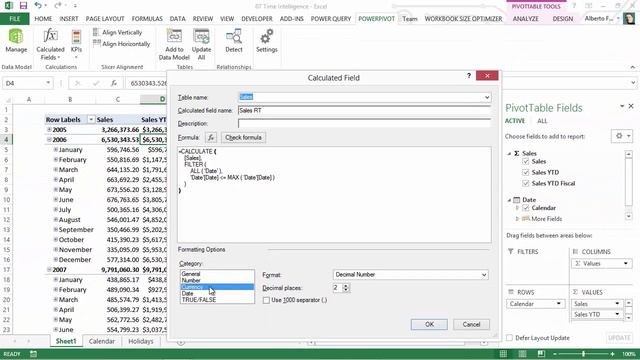Screen dimensions: 640x360
Task: Click the macro recording icon in status bar
Action: pos(33,354)
